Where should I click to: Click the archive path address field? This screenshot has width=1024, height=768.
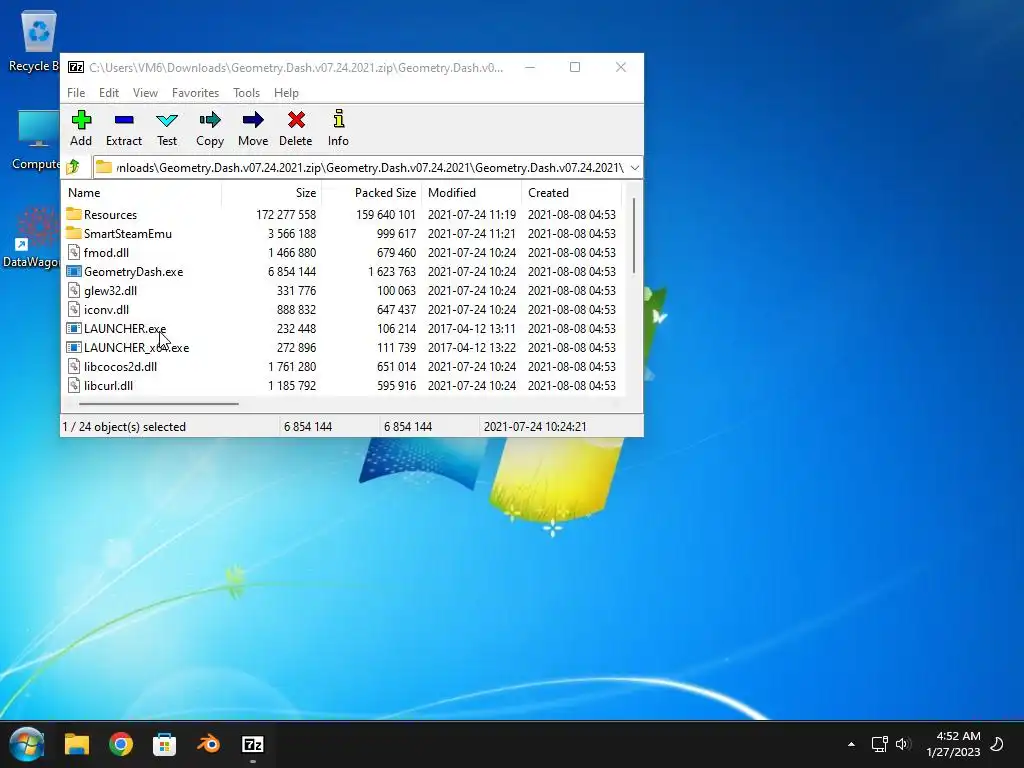pyautogui.click(x=368, y=168)
